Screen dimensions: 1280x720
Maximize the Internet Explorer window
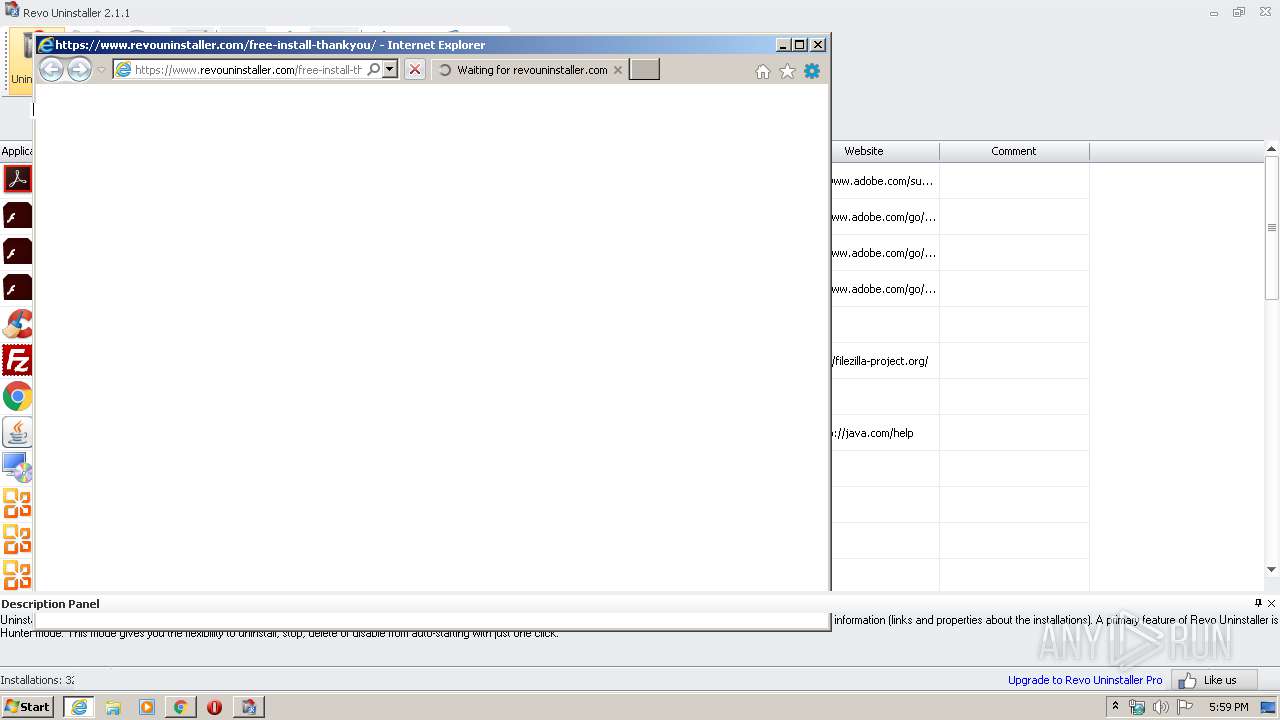[x=800, y=45]
